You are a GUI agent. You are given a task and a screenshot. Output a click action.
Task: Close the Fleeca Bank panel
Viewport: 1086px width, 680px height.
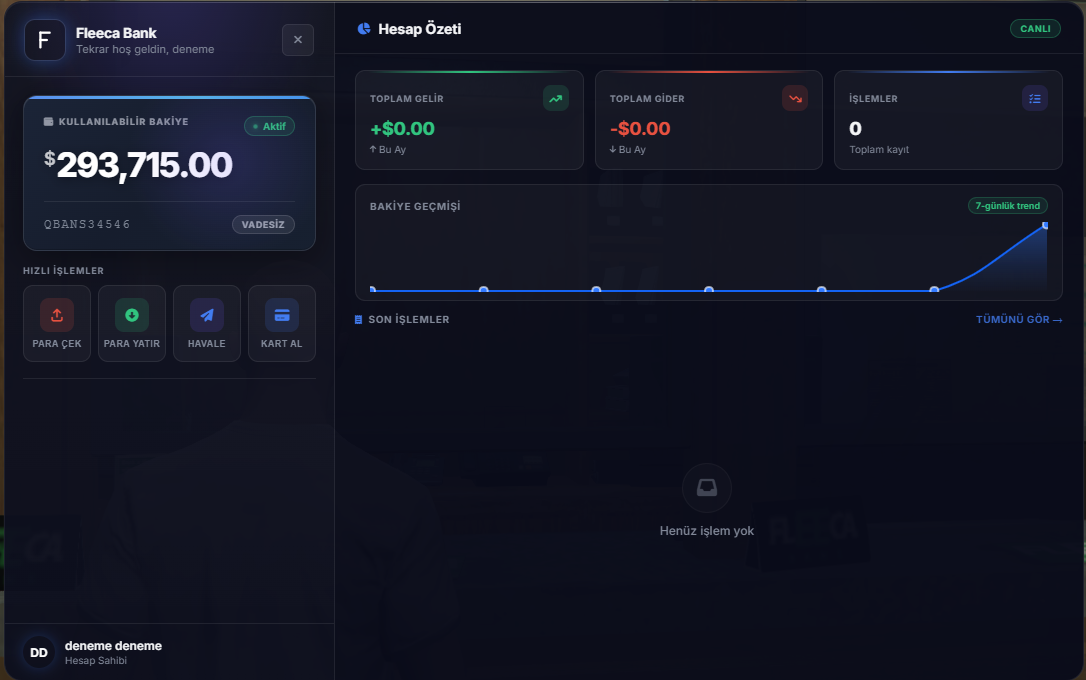[298, 39]
